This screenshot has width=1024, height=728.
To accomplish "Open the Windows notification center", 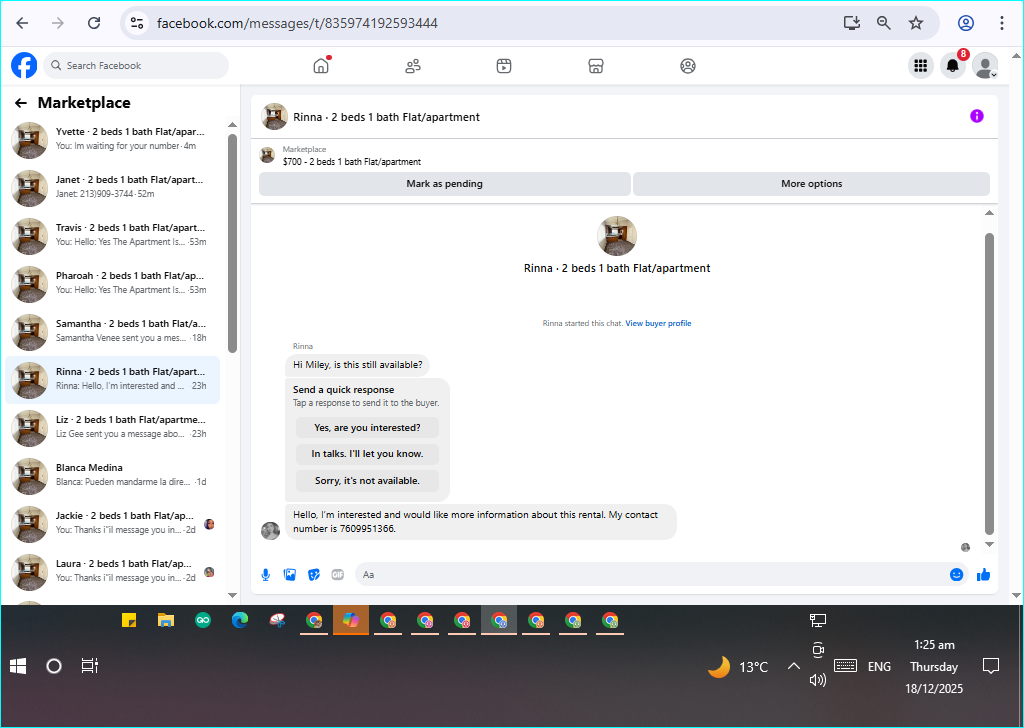I will [991, 666].
